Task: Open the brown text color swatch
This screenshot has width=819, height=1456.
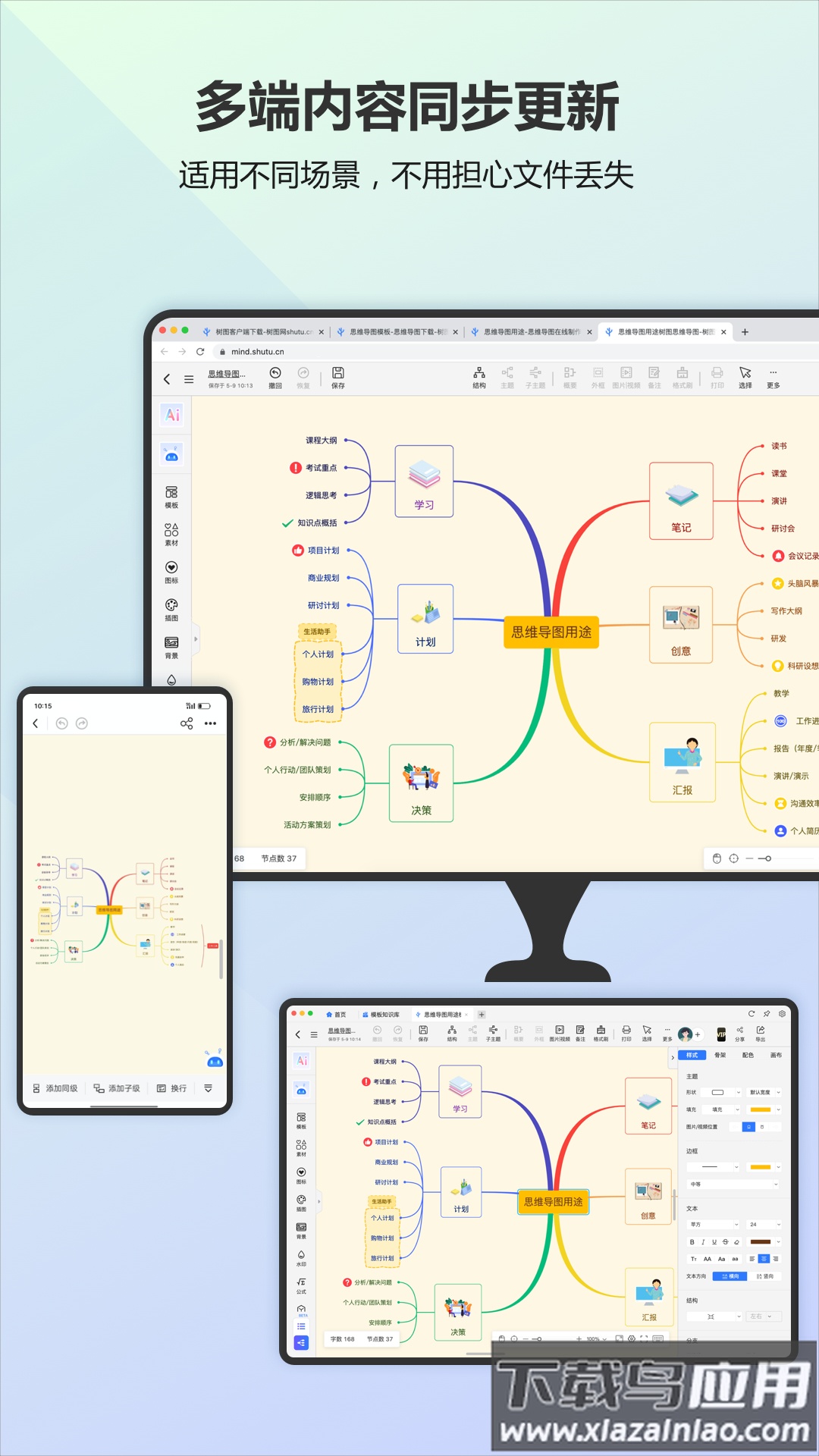Action: click(x=761, y=1242)
